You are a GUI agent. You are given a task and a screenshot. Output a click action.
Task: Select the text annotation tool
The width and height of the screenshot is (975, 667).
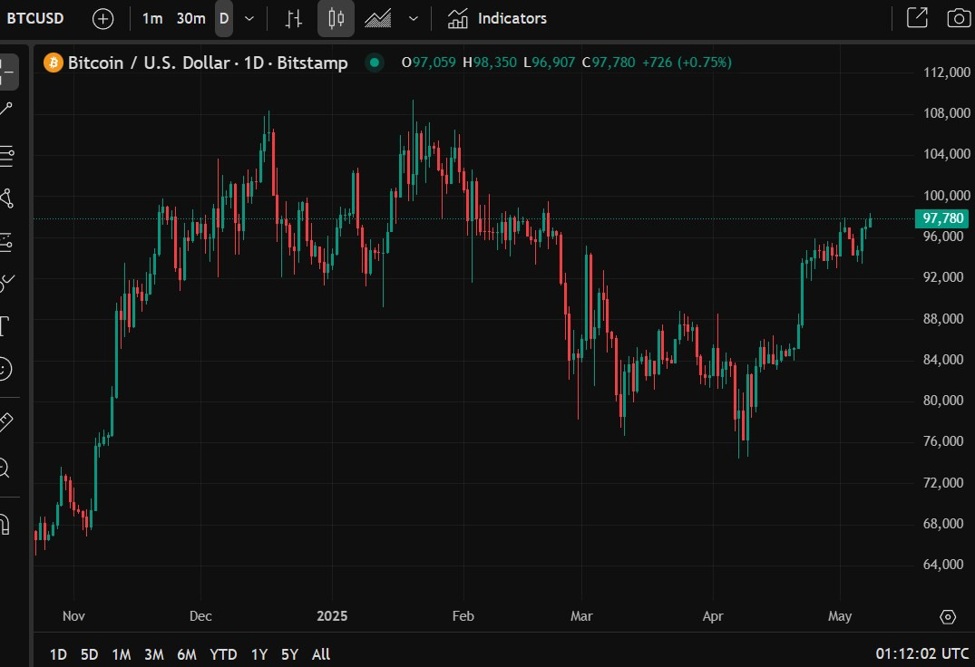tap(5, 325)
